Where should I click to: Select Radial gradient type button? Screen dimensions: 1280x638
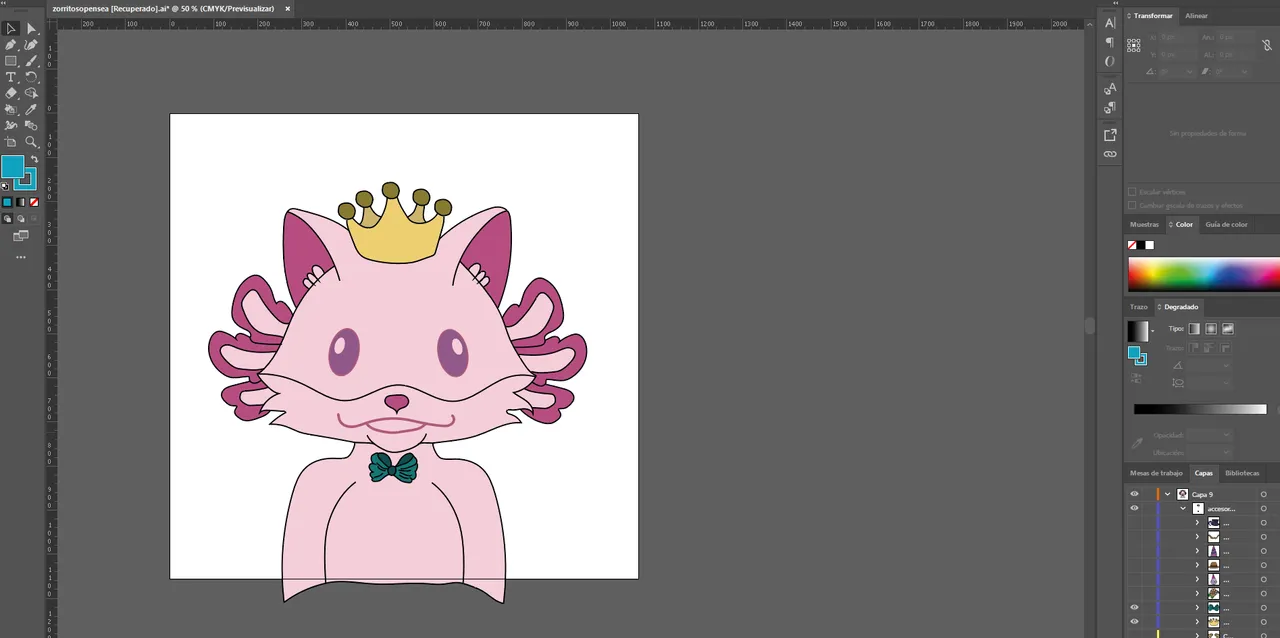(1211, 328)
